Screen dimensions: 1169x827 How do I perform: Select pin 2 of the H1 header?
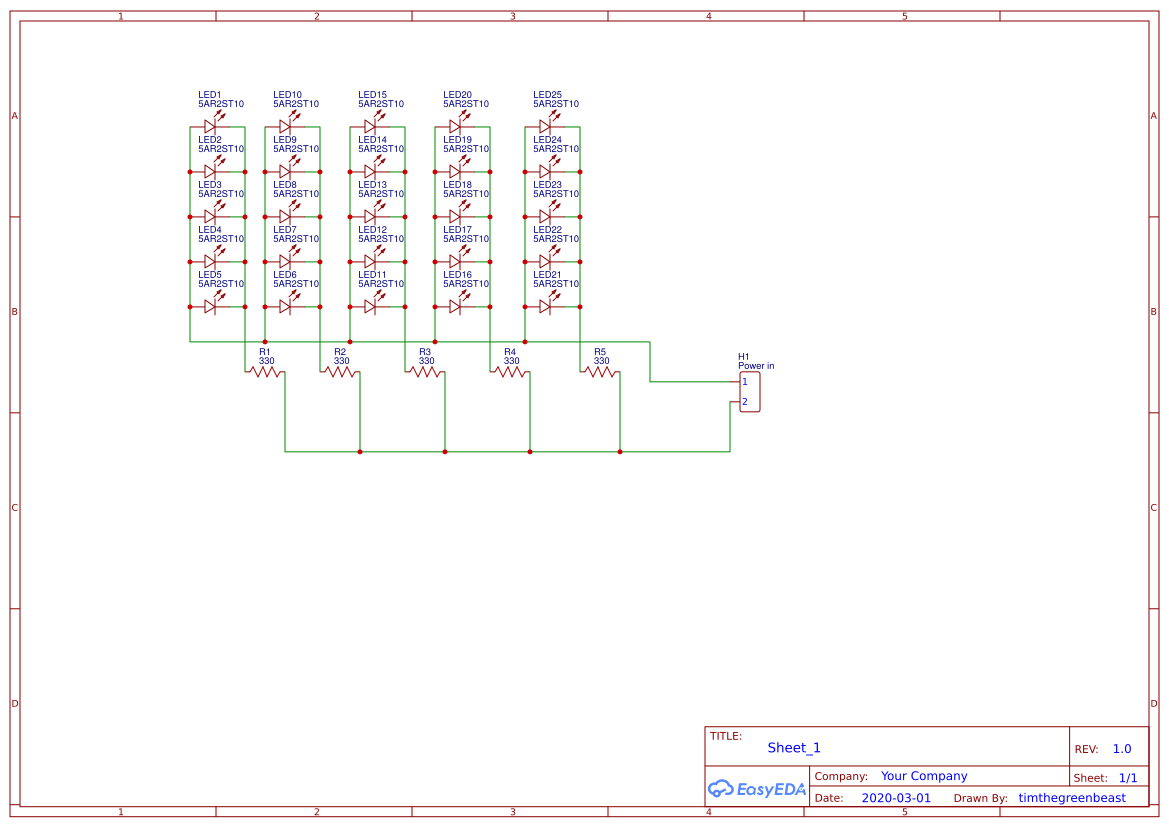click(744, 402)
